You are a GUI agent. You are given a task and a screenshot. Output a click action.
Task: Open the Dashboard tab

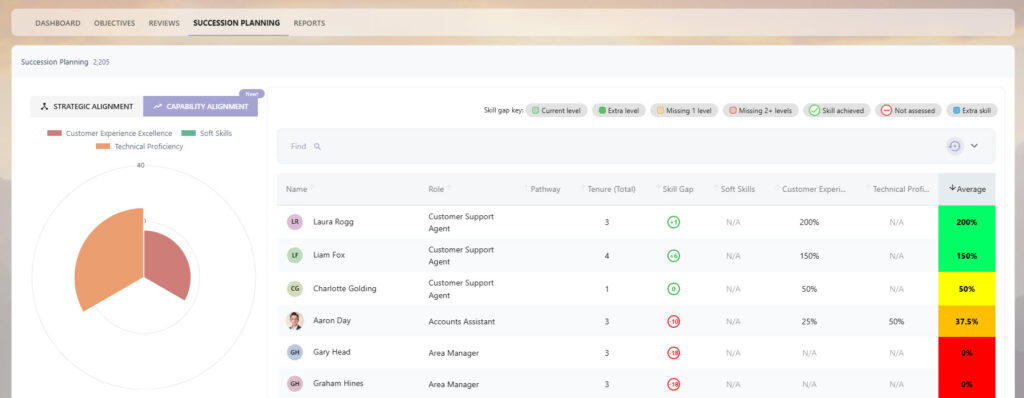pyautogui.click(x=57, y=23)
